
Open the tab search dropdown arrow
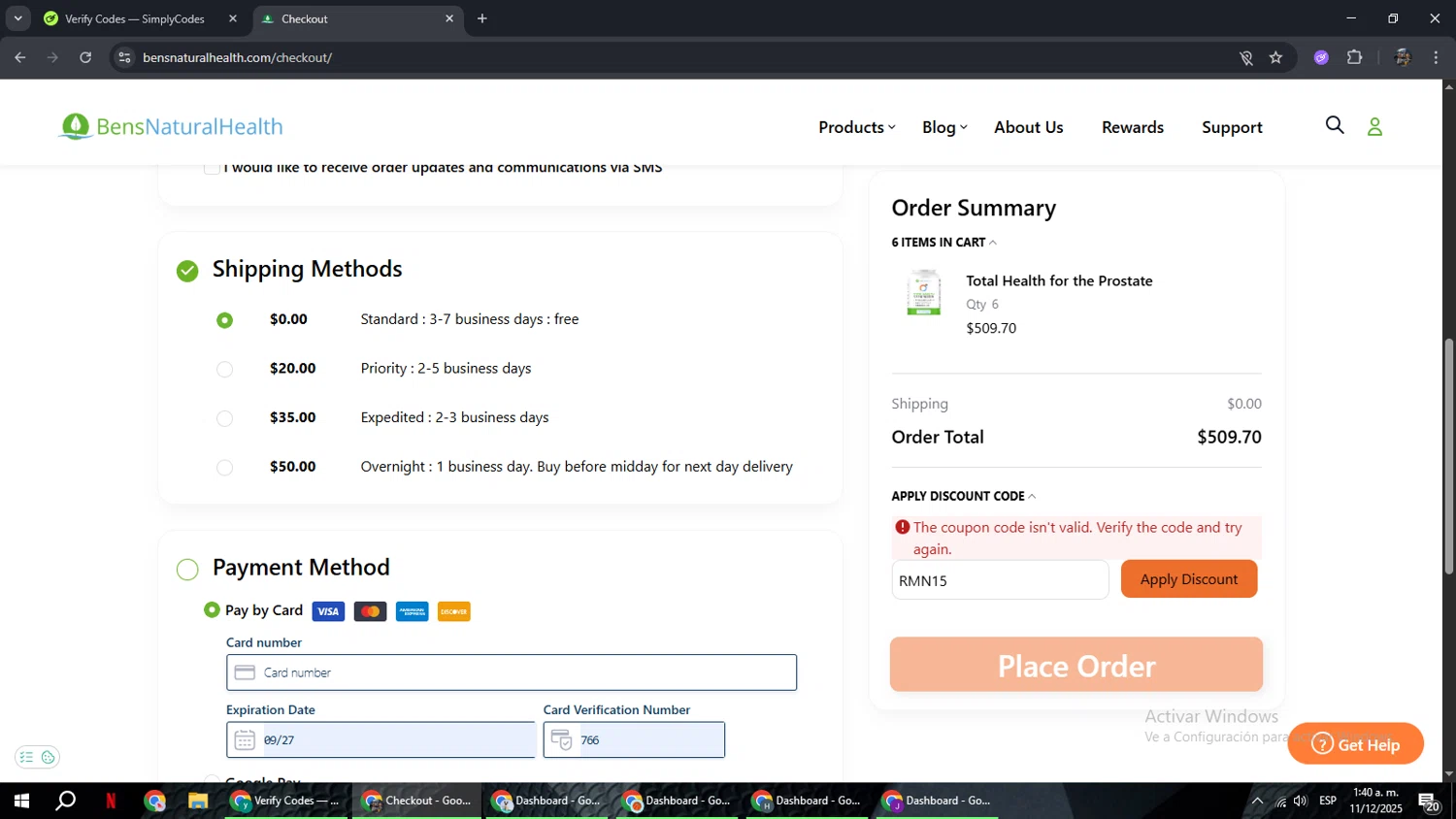coord(17,18)
